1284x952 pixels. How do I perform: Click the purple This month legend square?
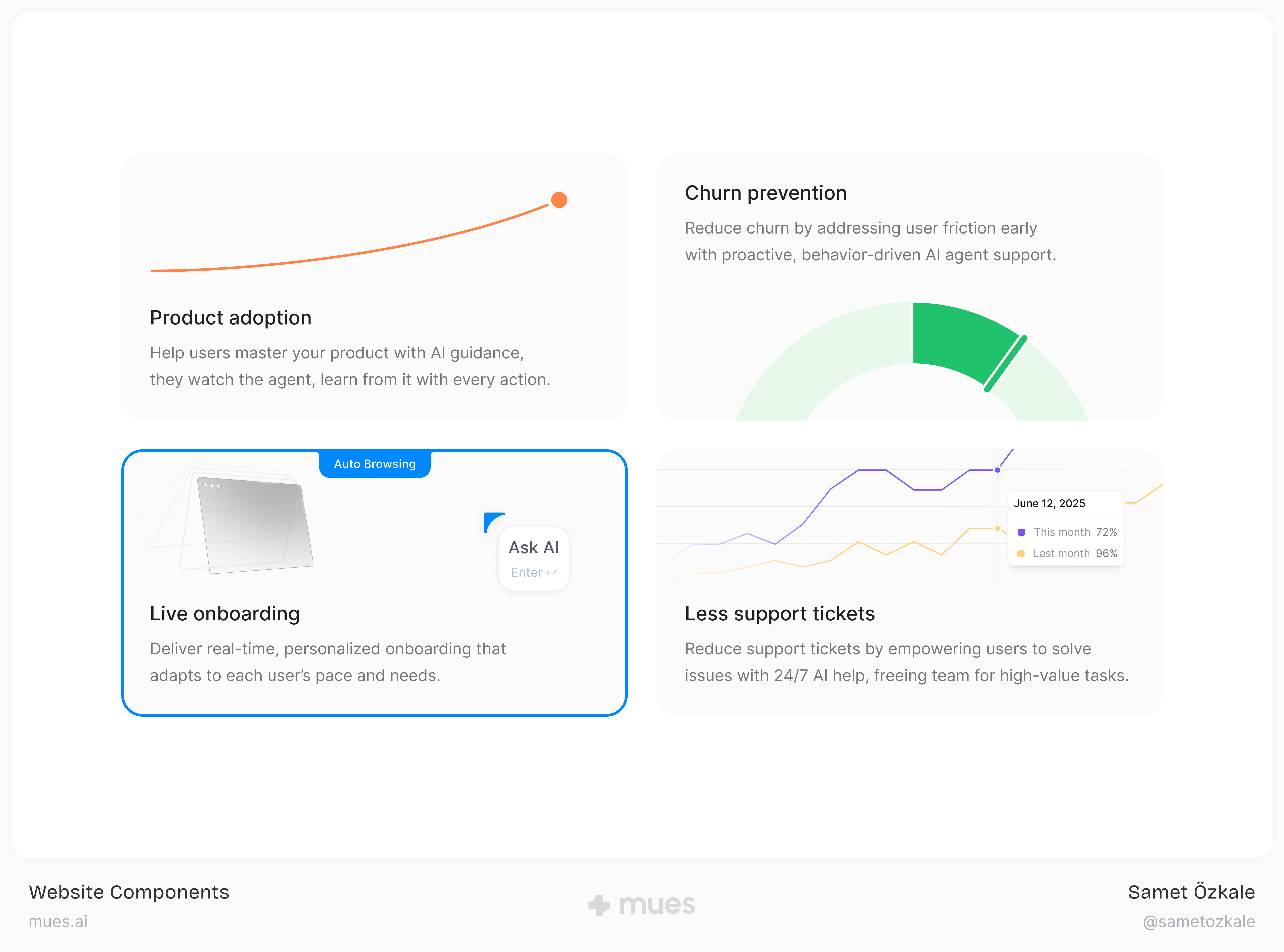[1021, 532]
